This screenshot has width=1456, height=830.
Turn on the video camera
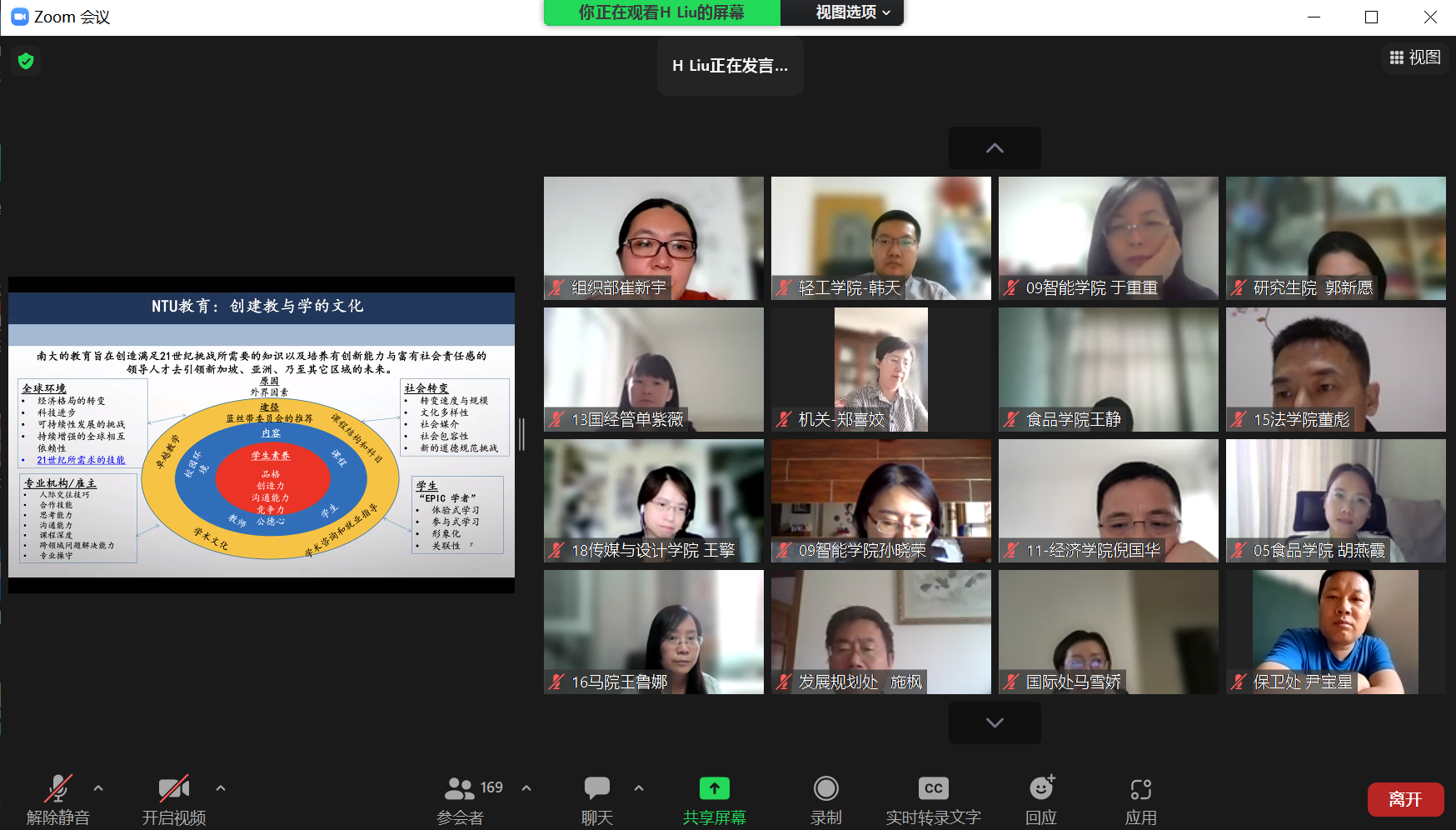pyautogui.click(x=173, y=788)
